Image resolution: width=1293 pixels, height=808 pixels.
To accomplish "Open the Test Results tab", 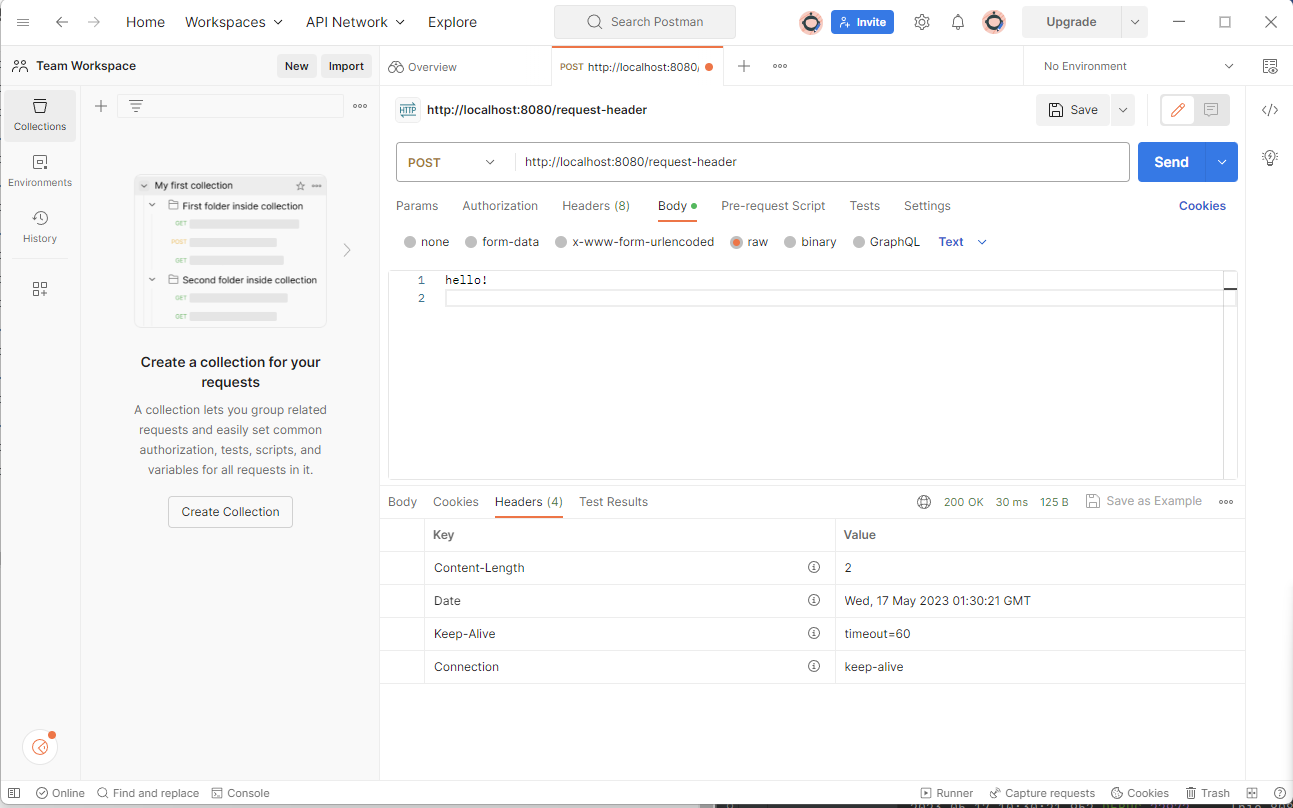I will [x=613, y=502].
